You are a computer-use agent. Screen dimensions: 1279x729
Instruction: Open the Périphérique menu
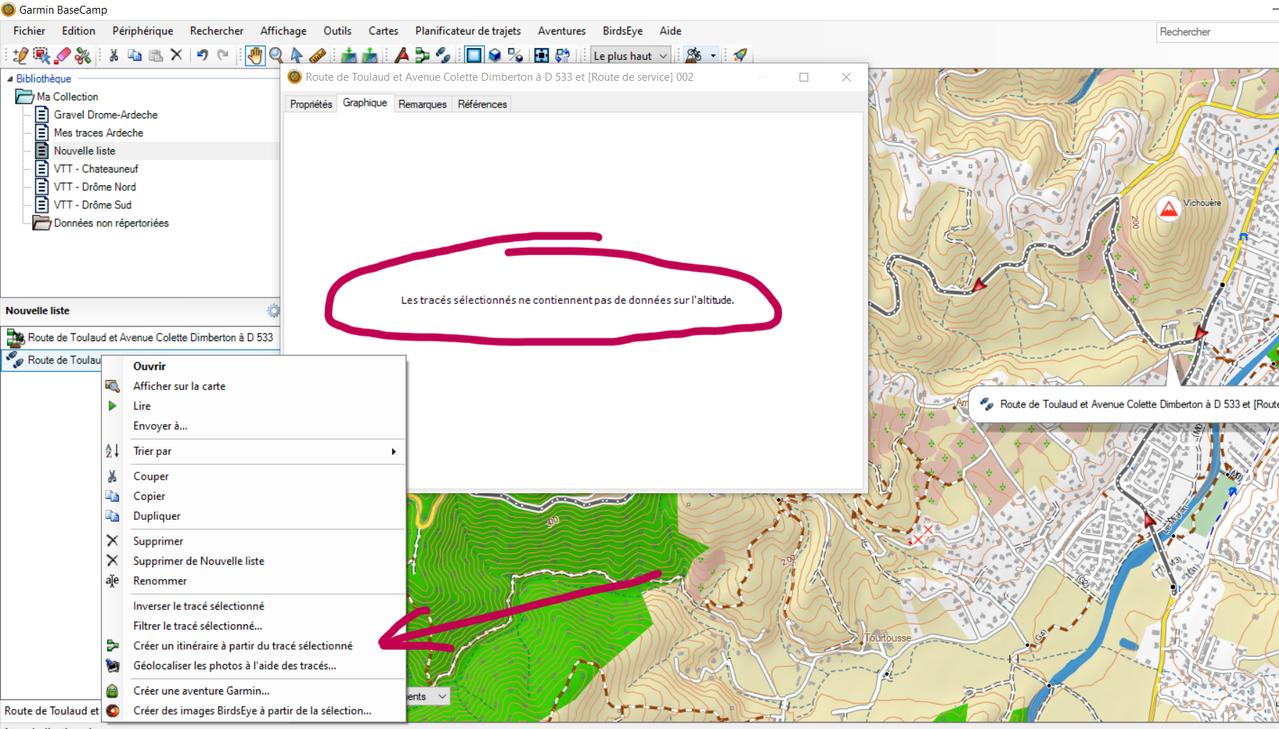click(142, 31)
